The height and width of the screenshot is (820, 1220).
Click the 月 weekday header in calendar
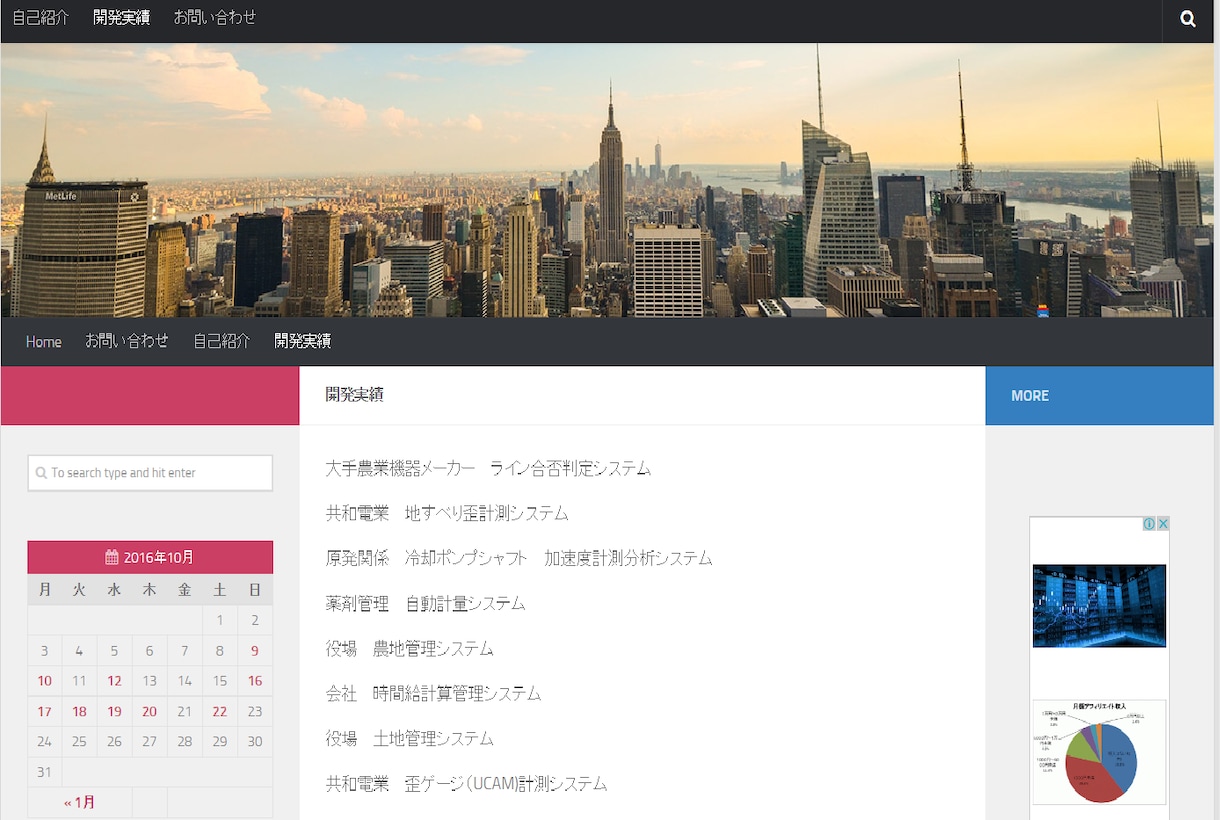click(44, 590)
